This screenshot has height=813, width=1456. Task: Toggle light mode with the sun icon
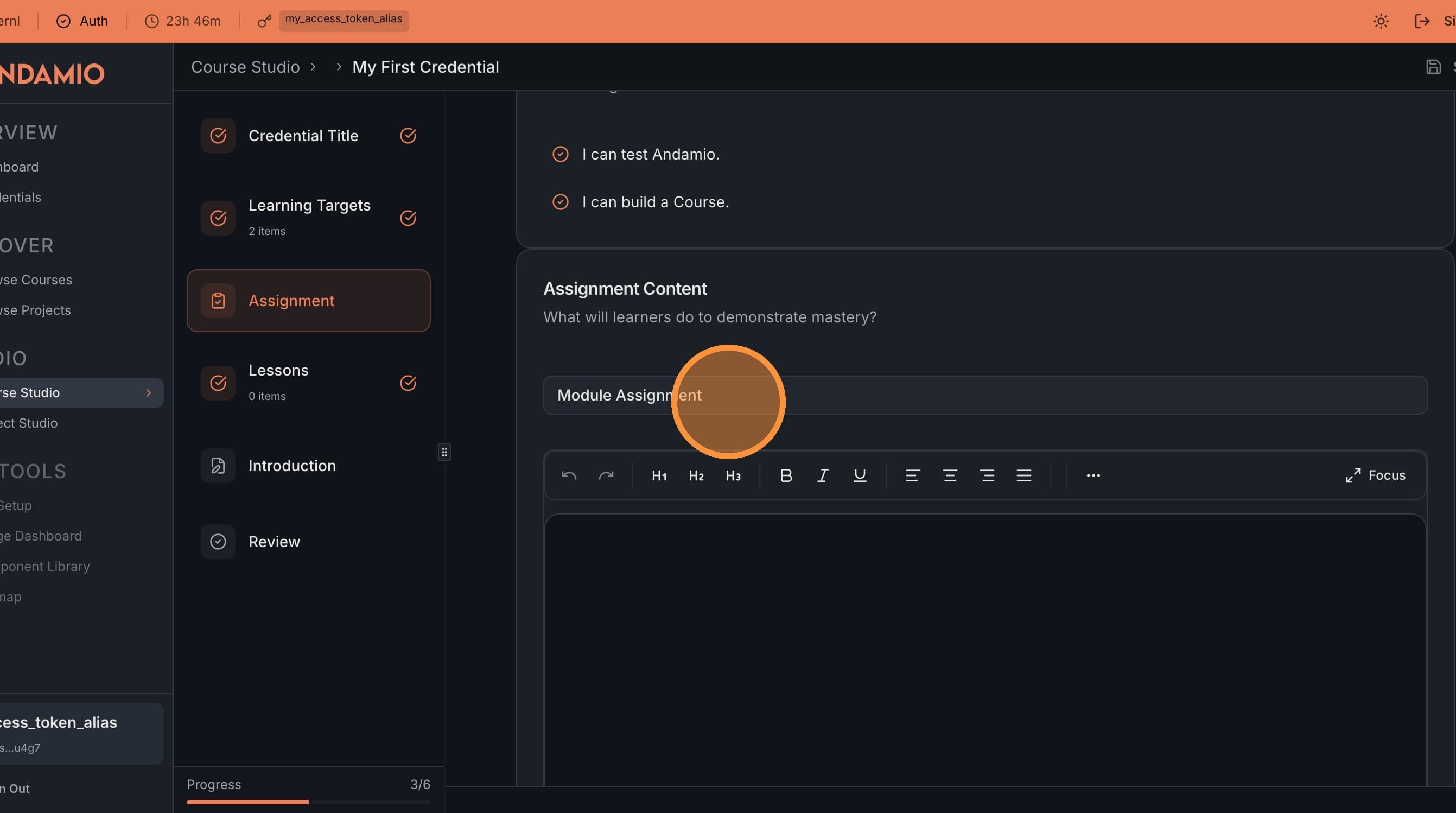tap(1381, 21)
